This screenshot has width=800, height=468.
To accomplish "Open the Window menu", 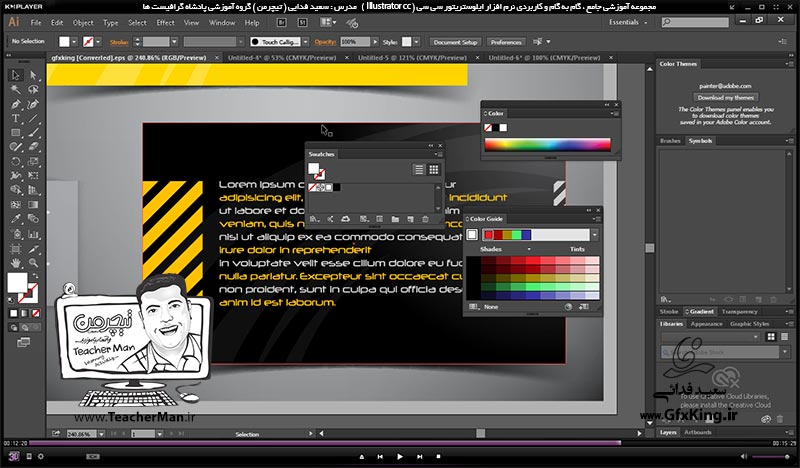I will point(222,22).
